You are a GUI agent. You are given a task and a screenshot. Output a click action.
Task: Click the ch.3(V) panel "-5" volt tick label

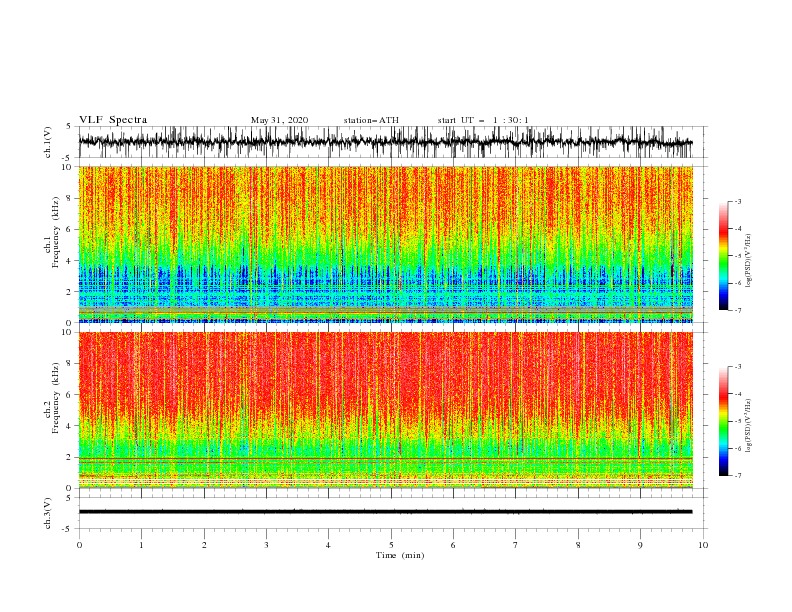(68, 529)
